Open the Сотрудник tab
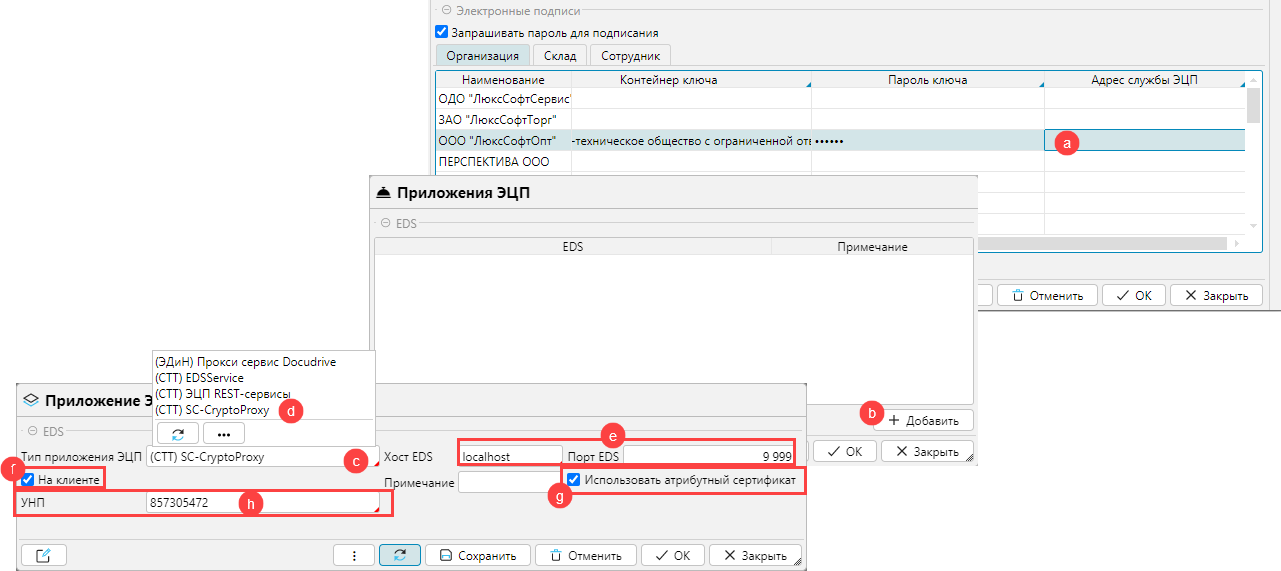 point(629,56)
